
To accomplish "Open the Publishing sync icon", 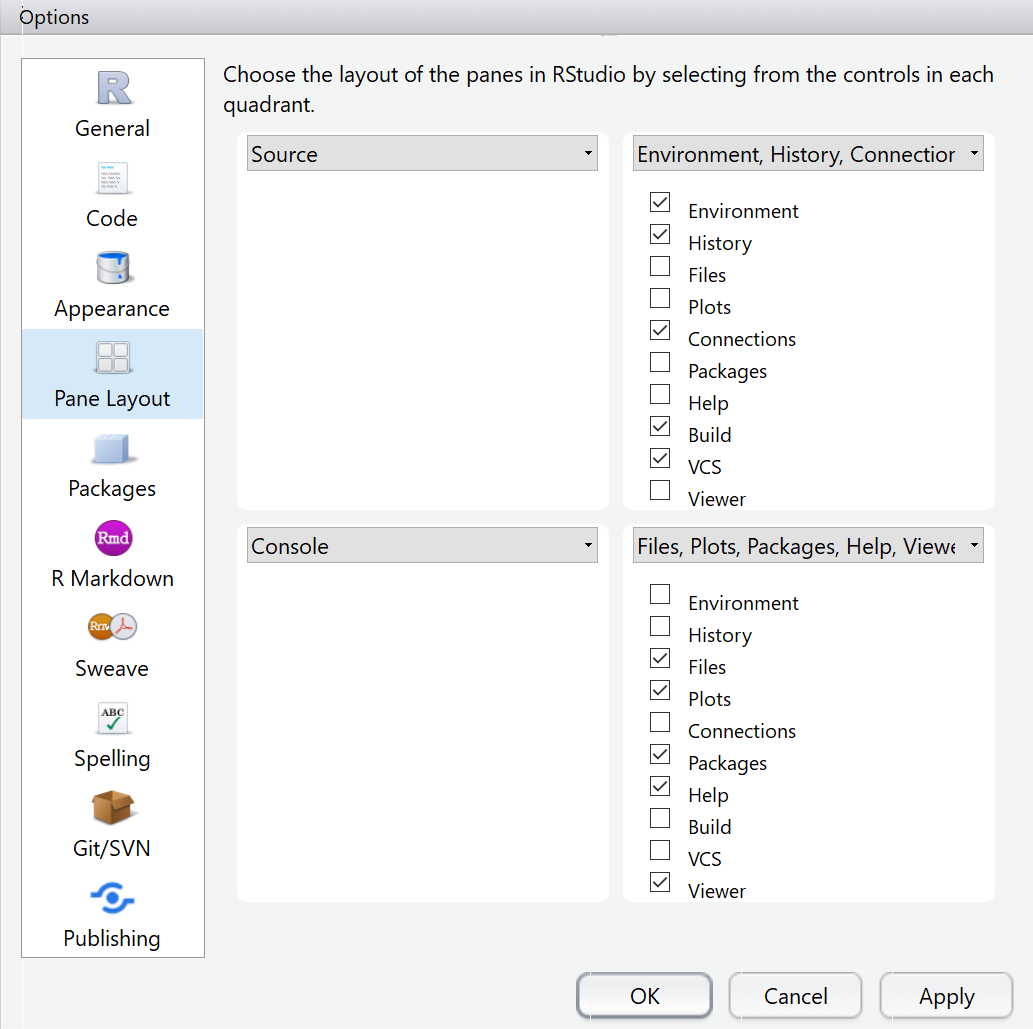I will click(x=113, y=897).
